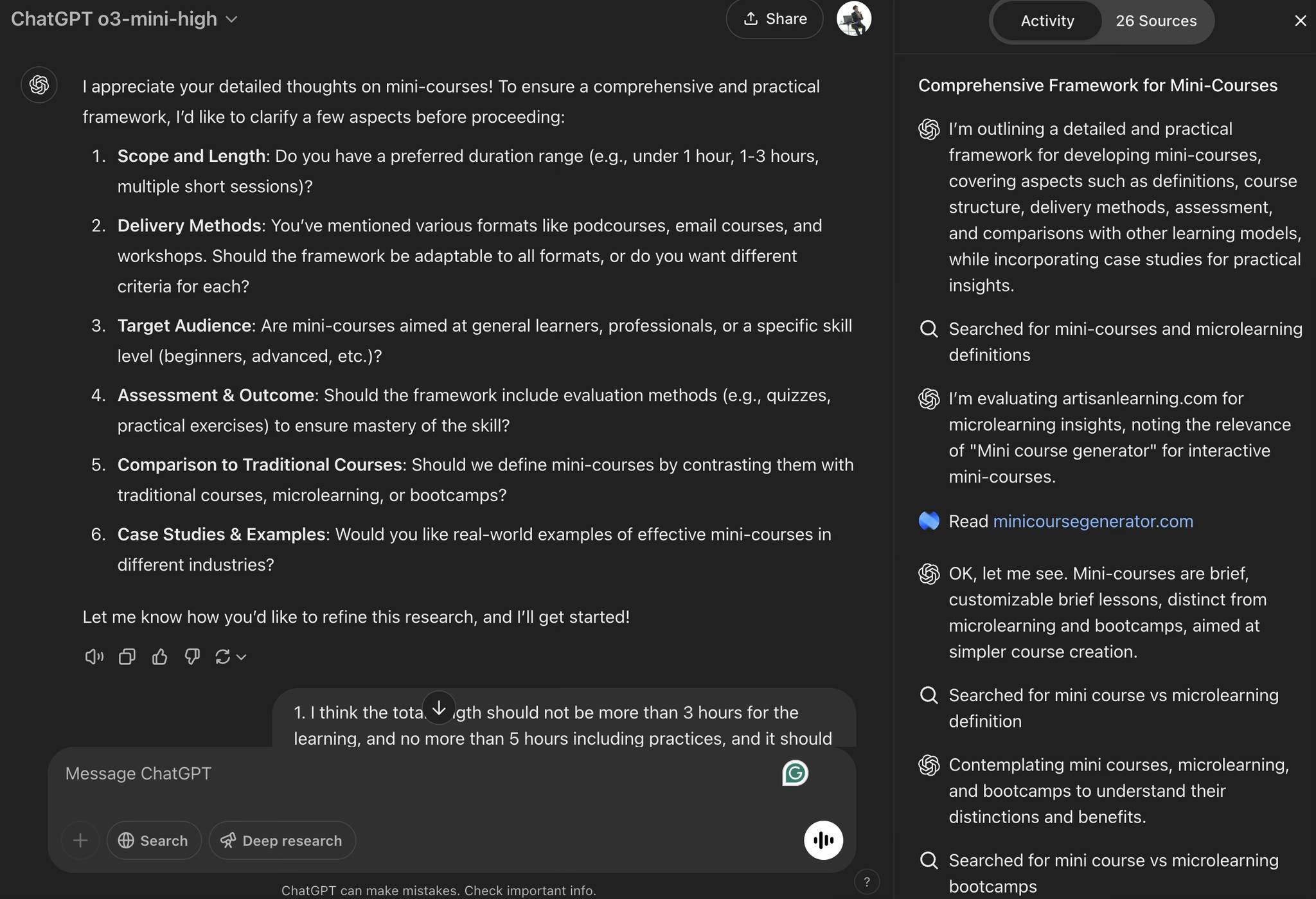1316x899 pixels.
Task: Click the thumbs down icon
Action: tap(192, 658)
